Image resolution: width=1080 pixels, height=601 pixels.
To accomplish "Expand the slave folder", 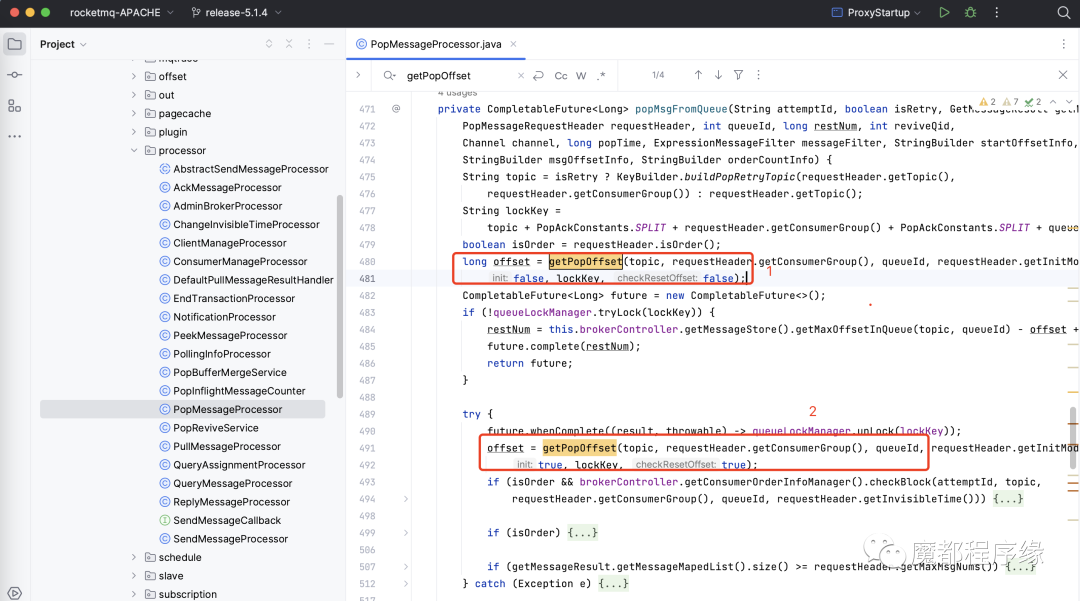I will point(134,576).
